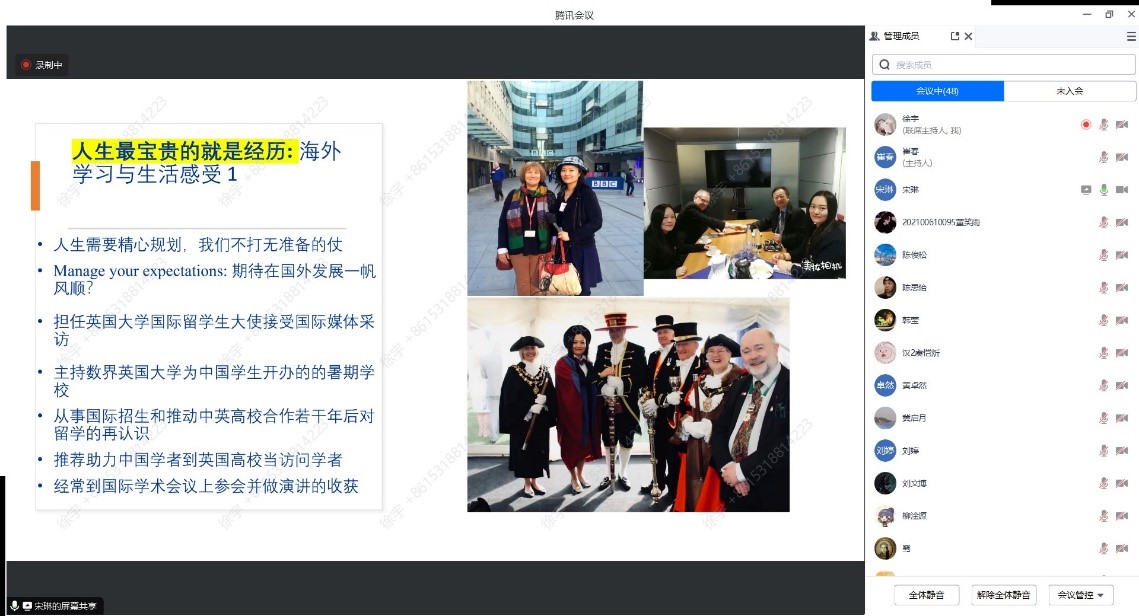Screen dimensions: 1139x616
Task: Open the 会议管控 dropdown
Action: pos(1080,595)
